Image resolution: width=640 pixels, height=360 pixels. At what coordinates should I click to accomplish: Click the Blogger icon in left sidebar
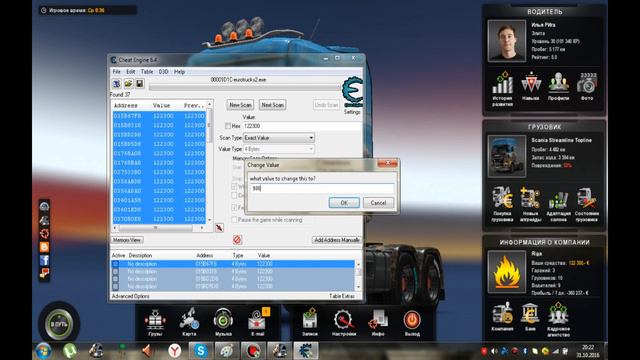[x=44, y=247]
